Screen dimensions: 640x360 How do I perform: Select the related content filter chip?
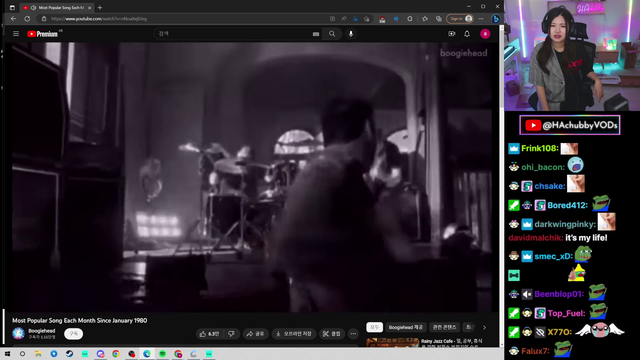click(444, 327)
